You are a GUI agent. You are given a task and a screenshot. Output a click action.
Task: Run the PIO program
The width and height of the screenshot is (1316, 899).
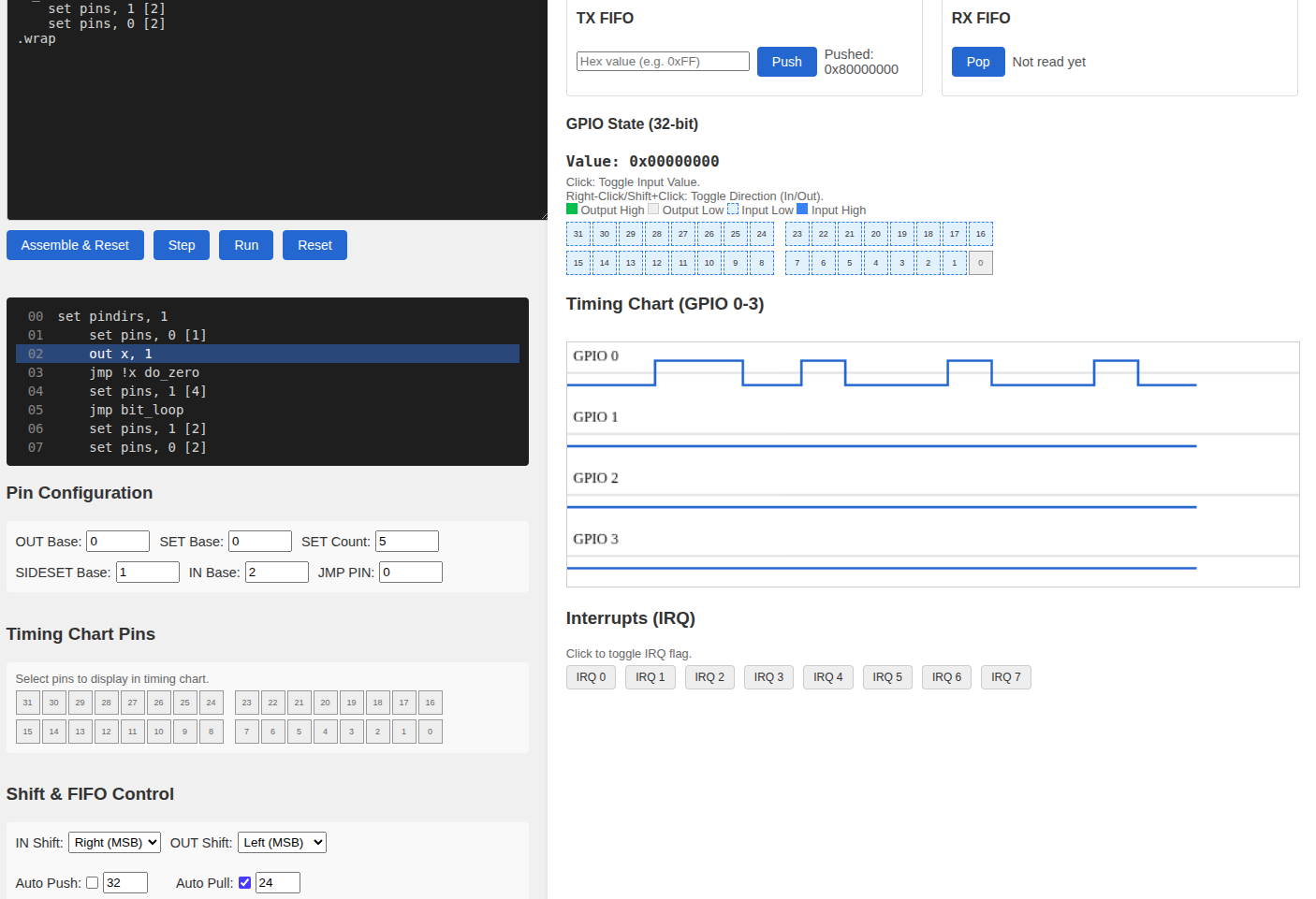[x=245, y=245]
